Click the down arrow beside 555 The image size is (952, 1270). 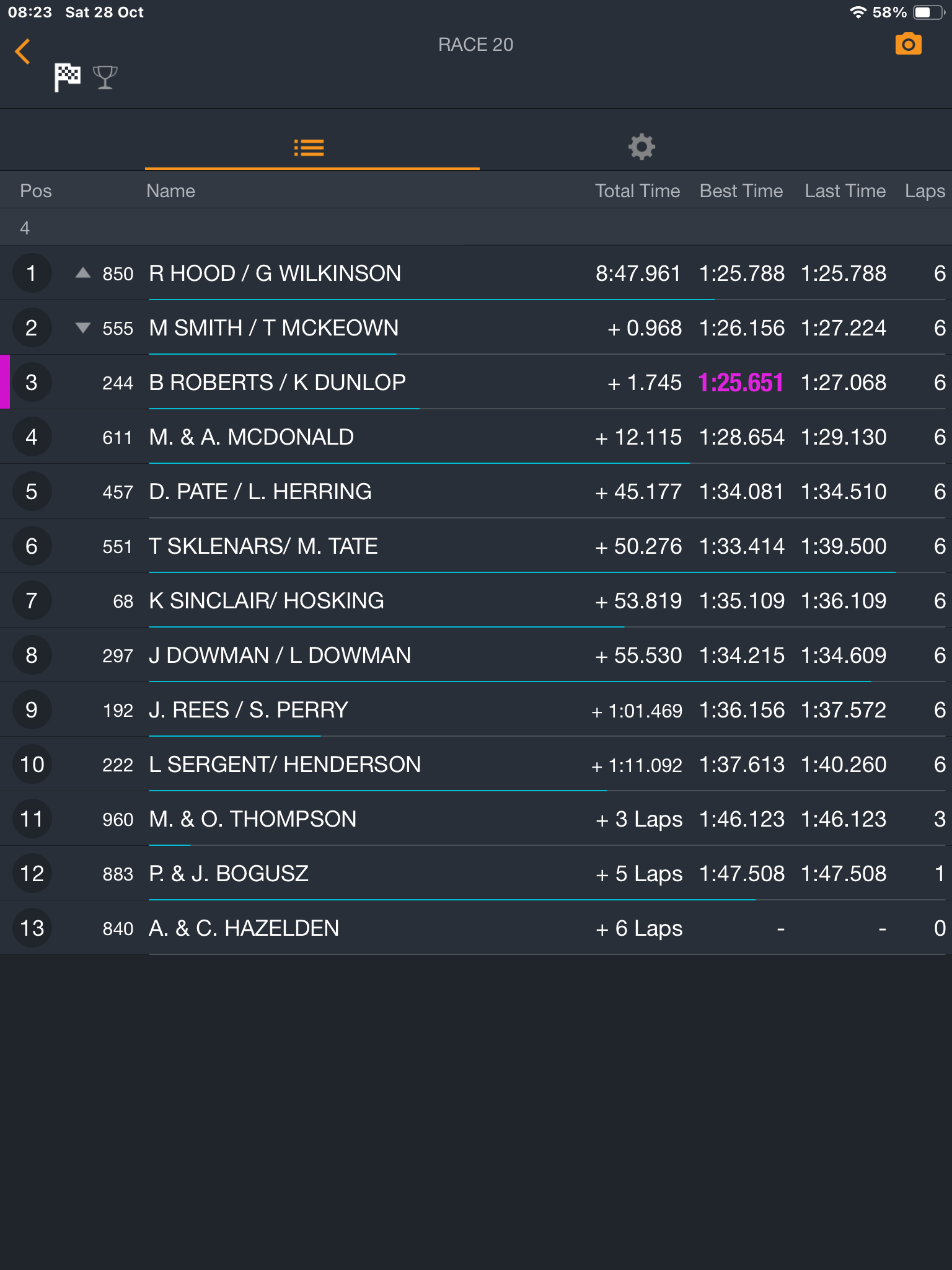click(83, 327)
